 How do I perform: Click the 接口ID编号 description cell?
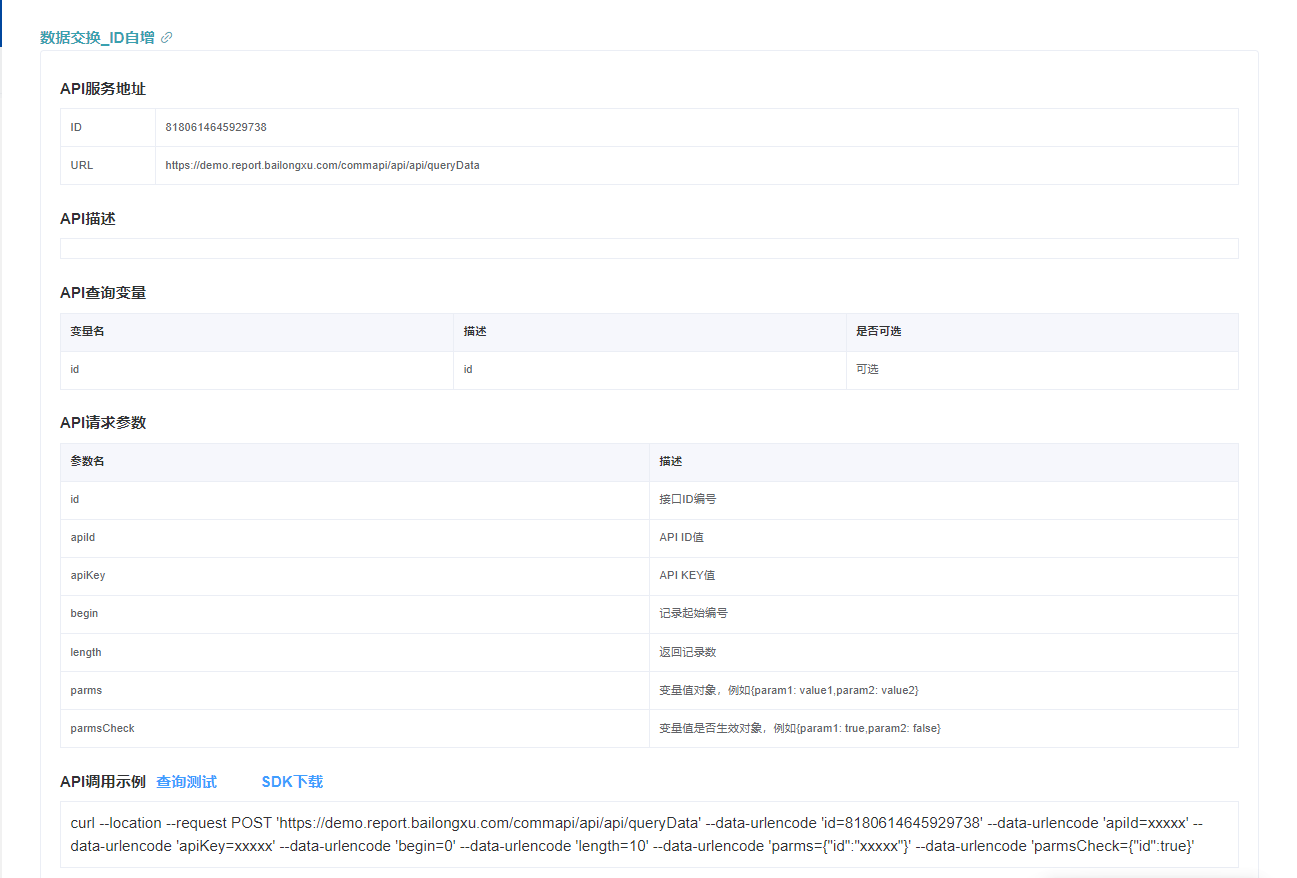[687, 500]
